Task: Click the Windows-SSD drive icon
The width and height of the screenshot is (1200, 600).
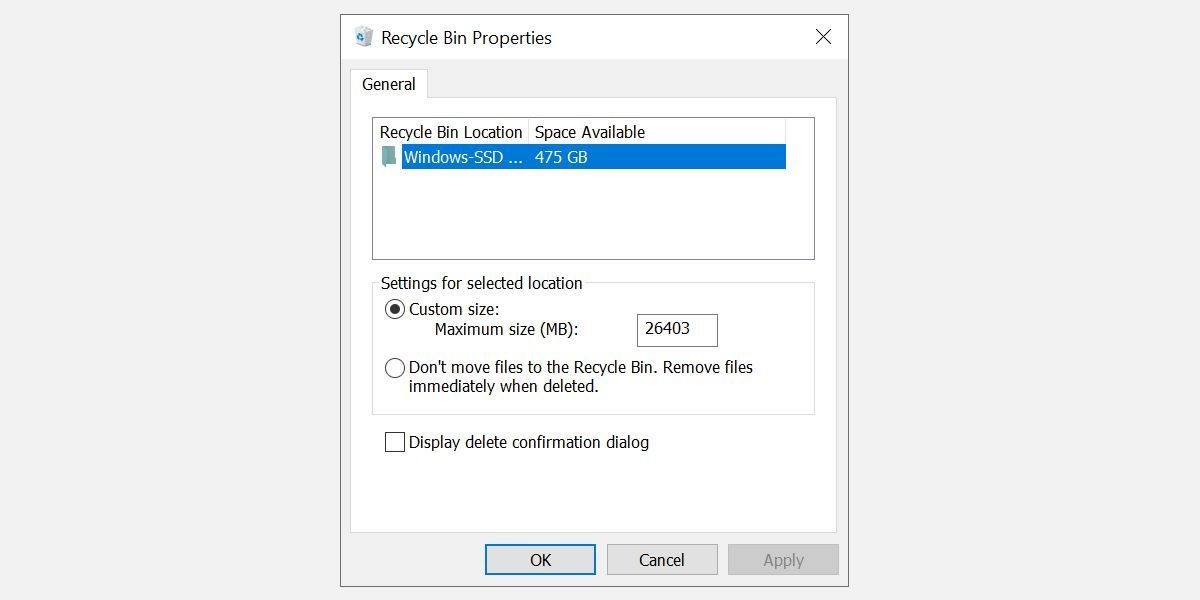Action: point(389,157)
